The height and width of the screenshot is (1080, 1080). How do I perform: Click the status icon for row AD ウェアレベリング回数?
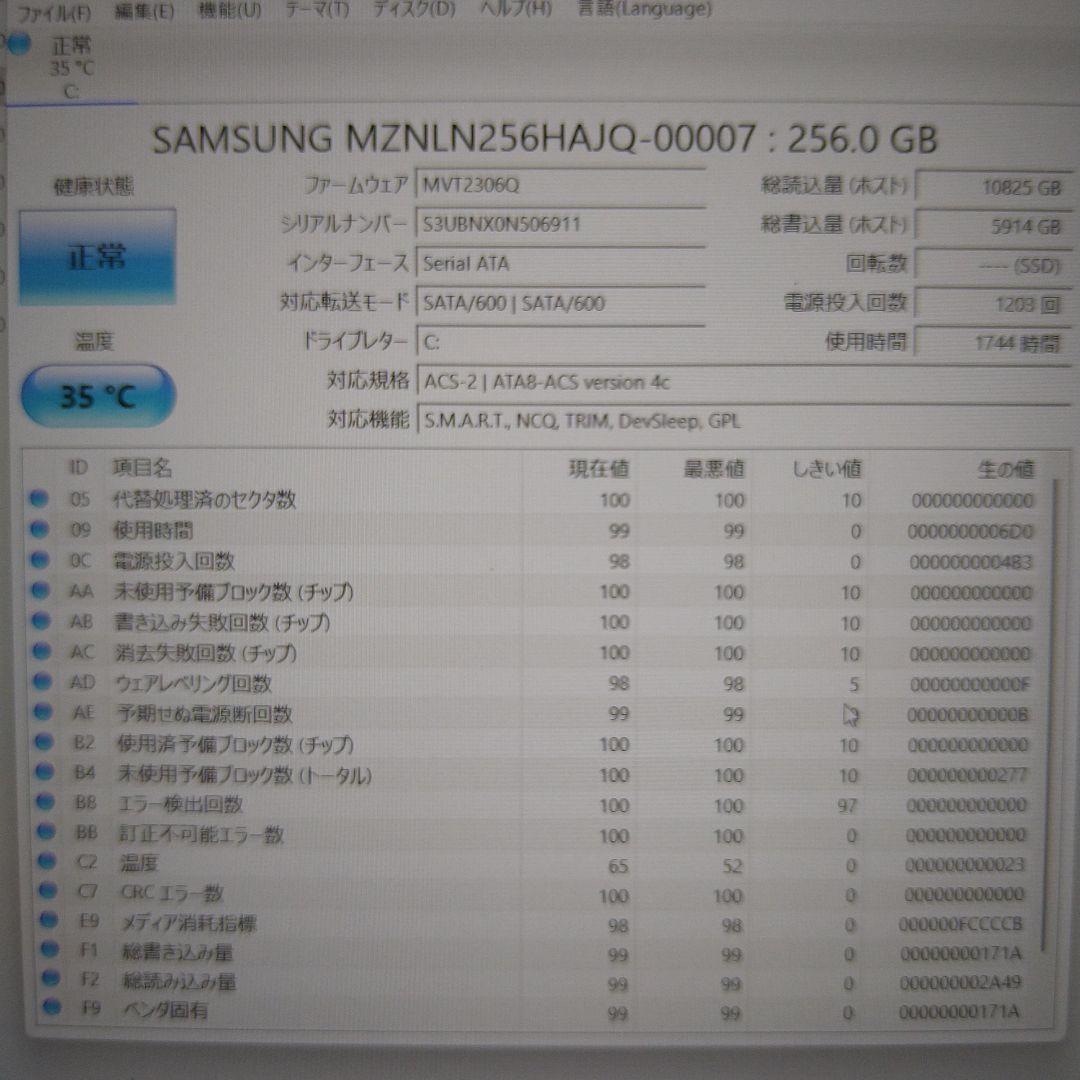point(43,681)
